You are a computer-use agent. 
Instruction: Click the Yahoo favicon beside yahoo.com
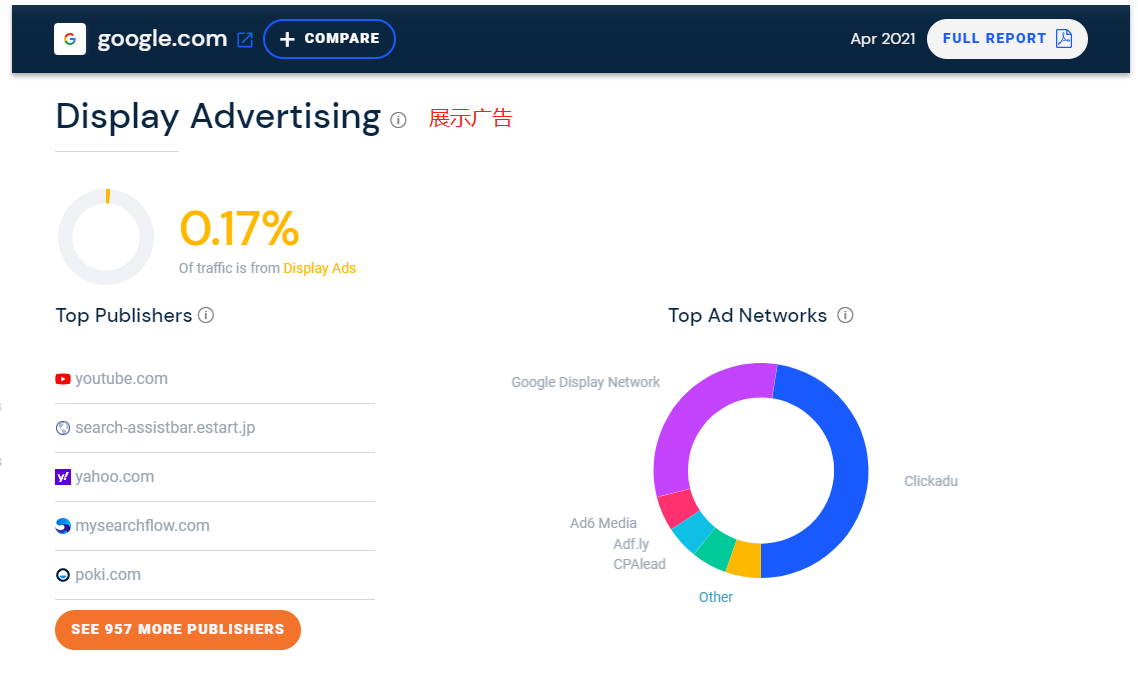(x=63, y=477)
